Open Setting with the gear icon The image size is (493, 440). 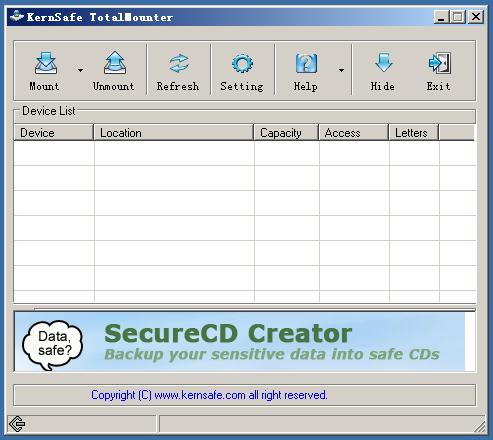242,63
